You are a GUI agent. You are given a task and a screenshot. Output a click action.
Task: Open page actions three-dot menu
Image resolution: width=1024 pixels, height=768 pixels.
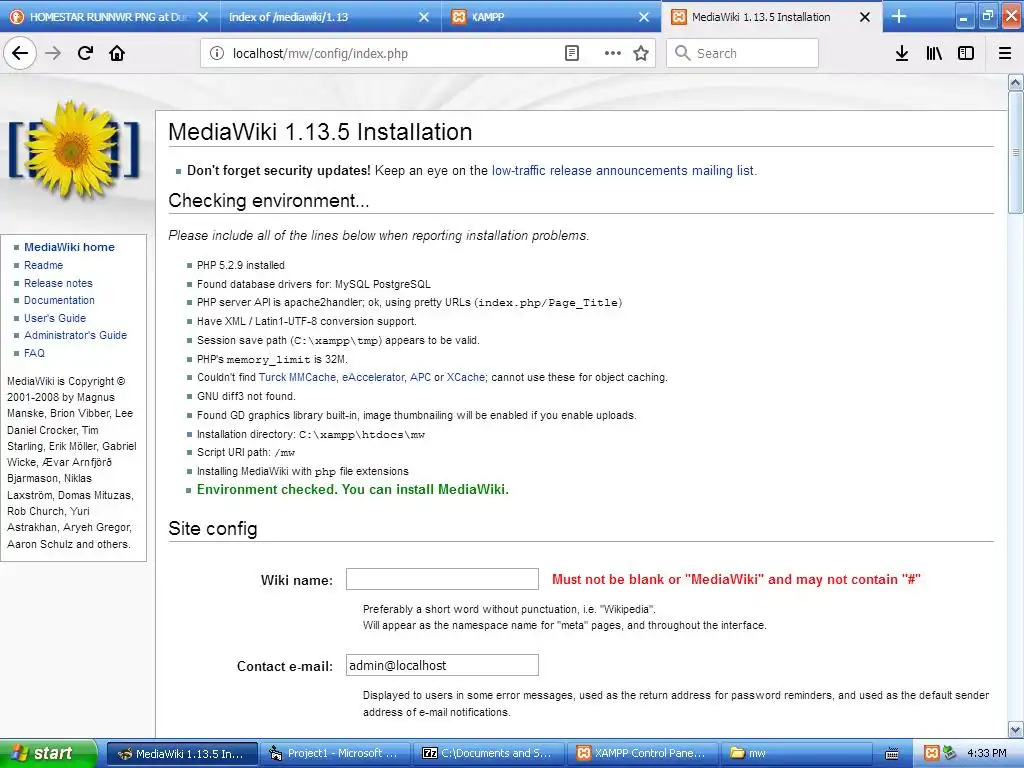click(613, 53)
